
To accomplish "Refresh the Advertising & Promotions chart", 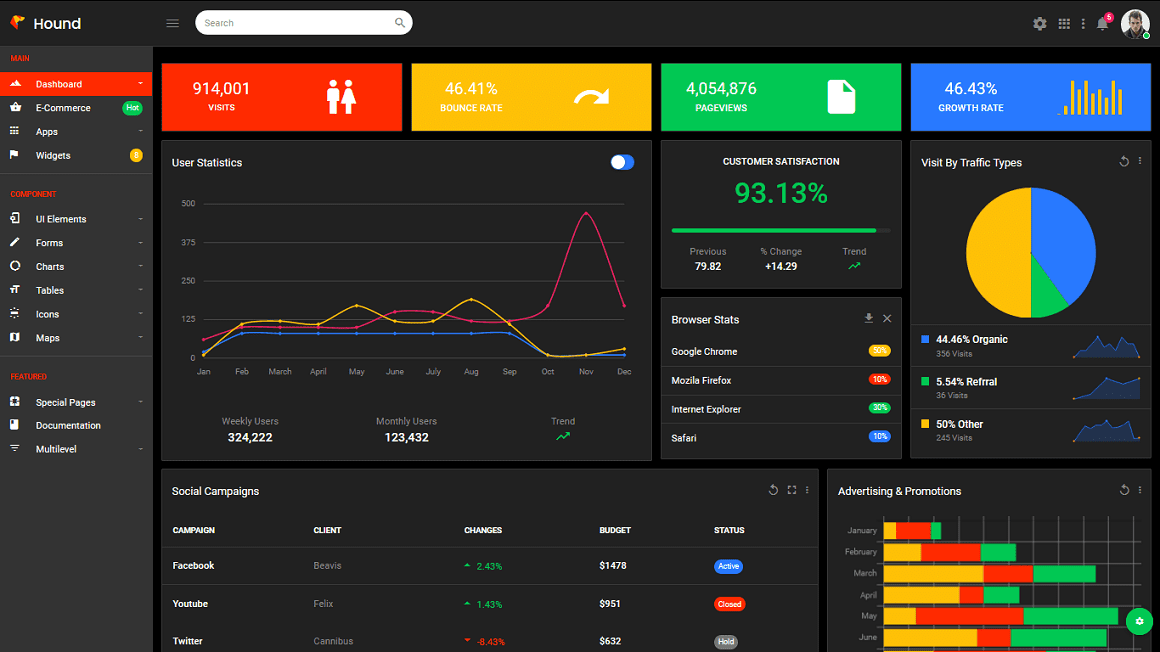I will pos(1124,491).
